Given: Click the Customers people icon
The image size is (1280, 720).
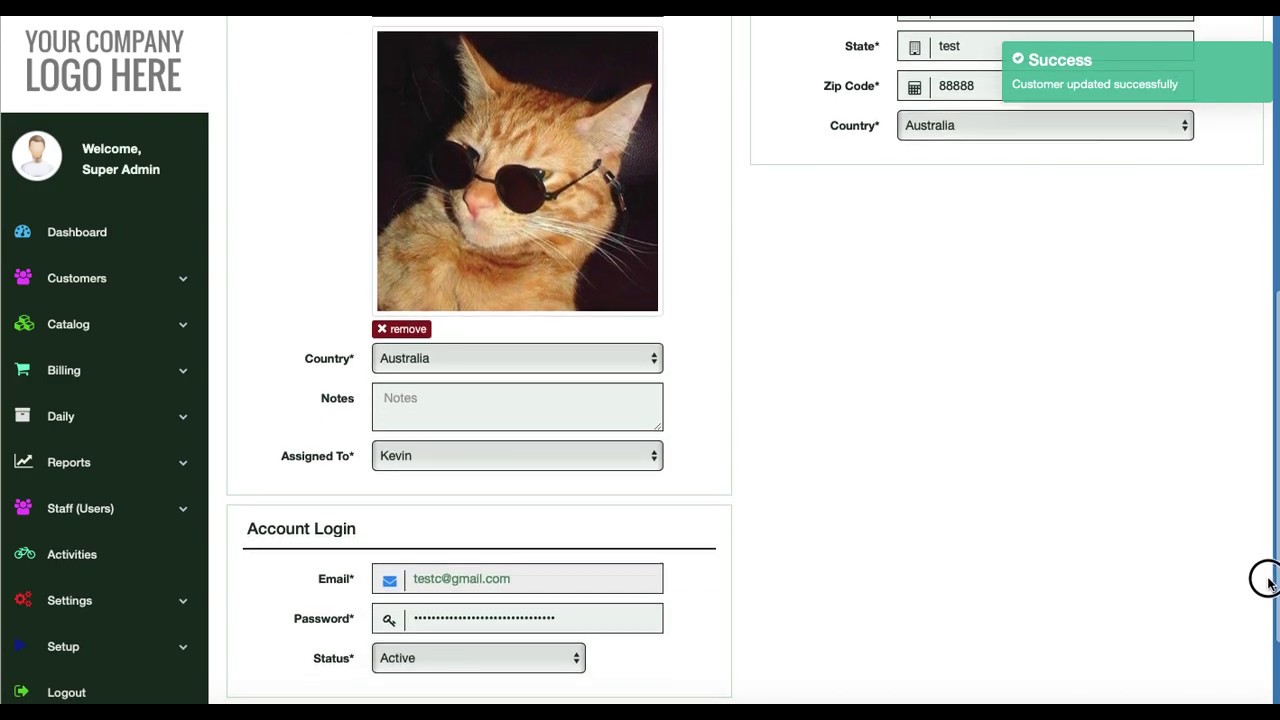Looking at the screenshot, I should pyautogui.click(x=23, y=278).
